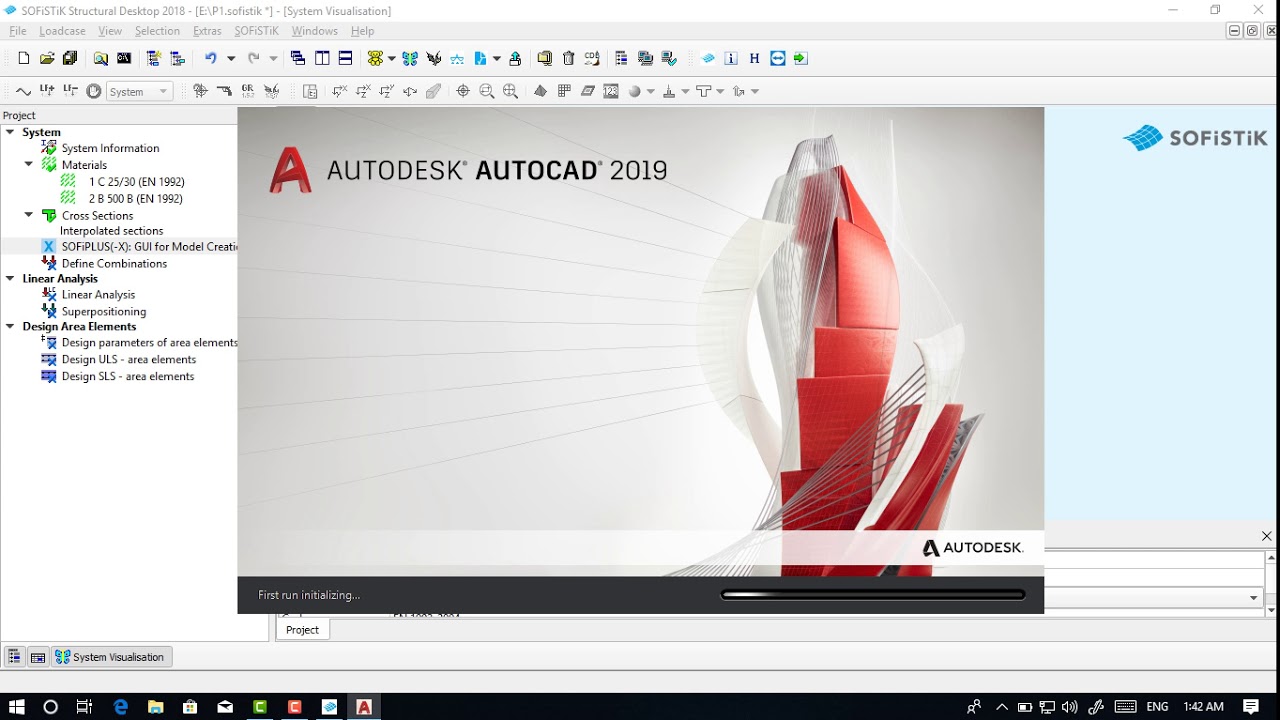This screenshot has width=1280, height=720.
Task: Click the green arrow export icon
Action: tap(800, 58)
